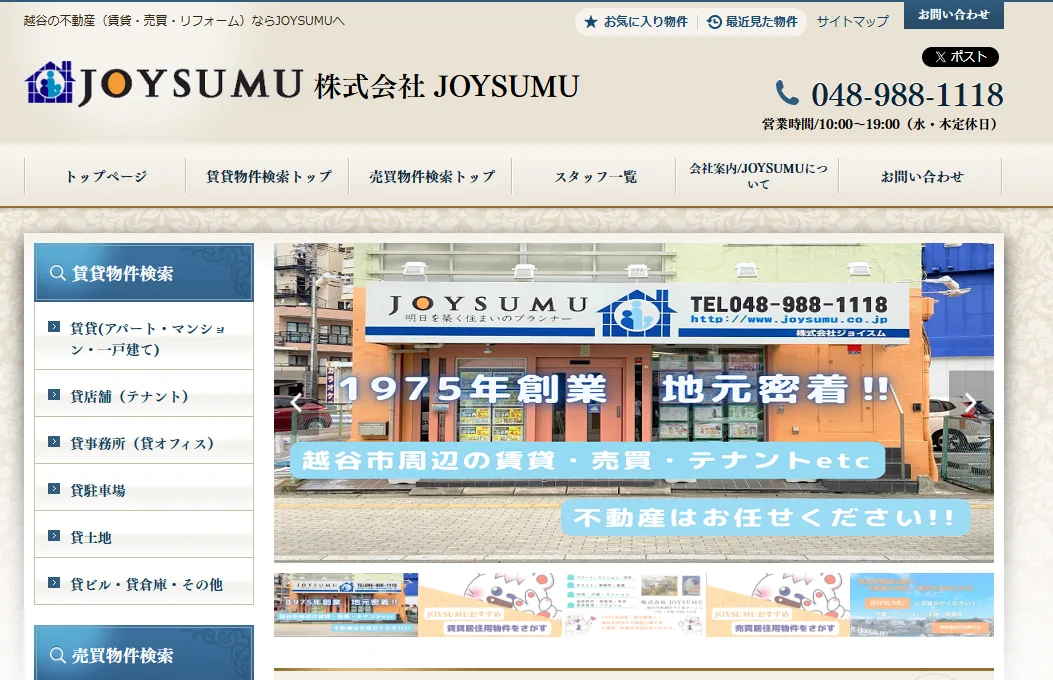Click the 賃貸物件検索 sidebar header
1053x680 pixels.
click(x=144, y=273)
